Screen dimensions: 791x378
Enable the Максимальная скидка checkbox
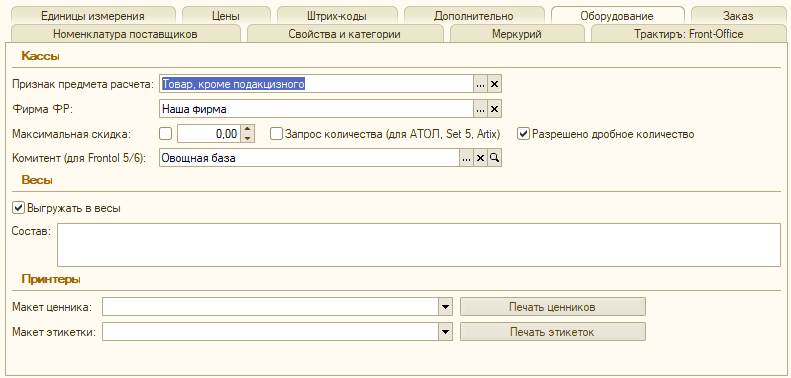click(x=165, y=134)
